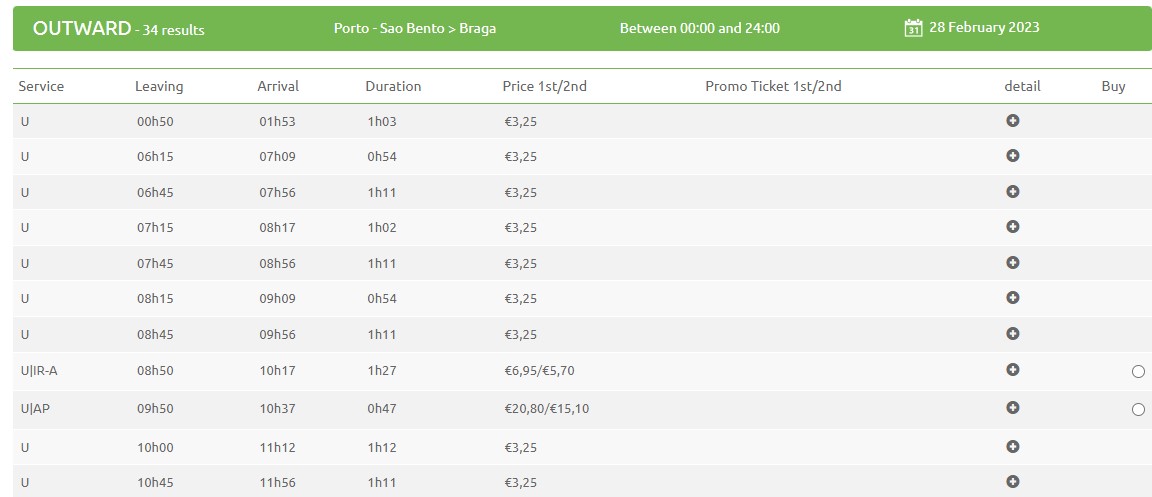Show details for the U|AP 09h50 train

[1012, 407]
